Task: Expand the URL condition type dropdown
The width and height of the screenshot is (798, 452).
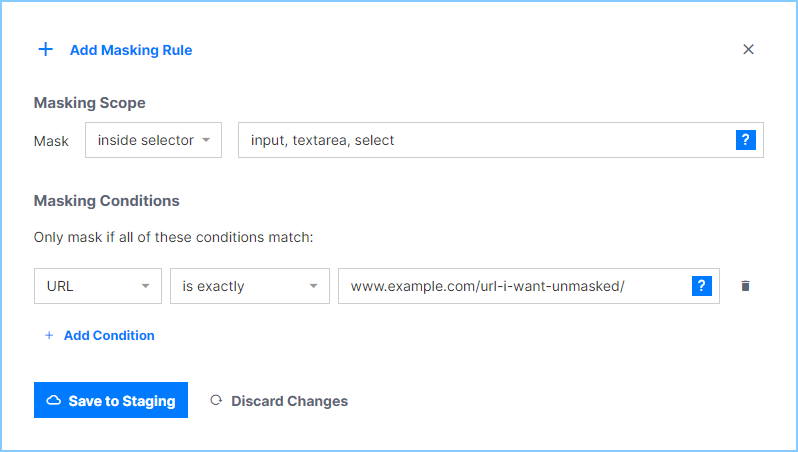Action: pyautogui.click(x=97, y=286)
